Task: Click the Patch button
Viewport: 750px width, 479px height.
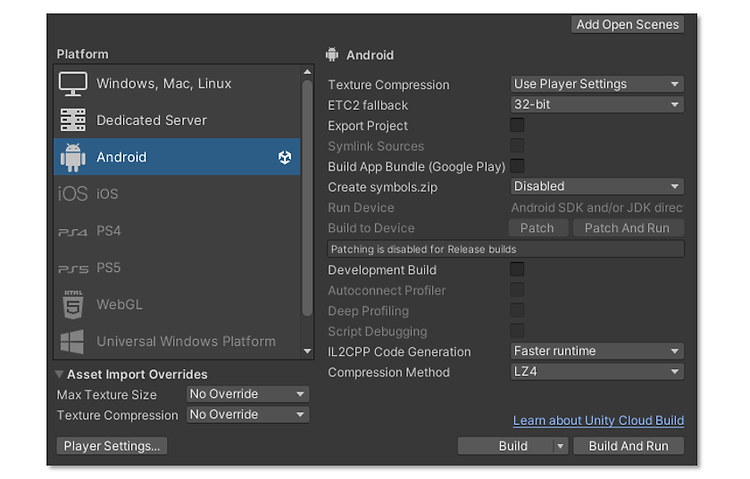Action: coord(538,228)
